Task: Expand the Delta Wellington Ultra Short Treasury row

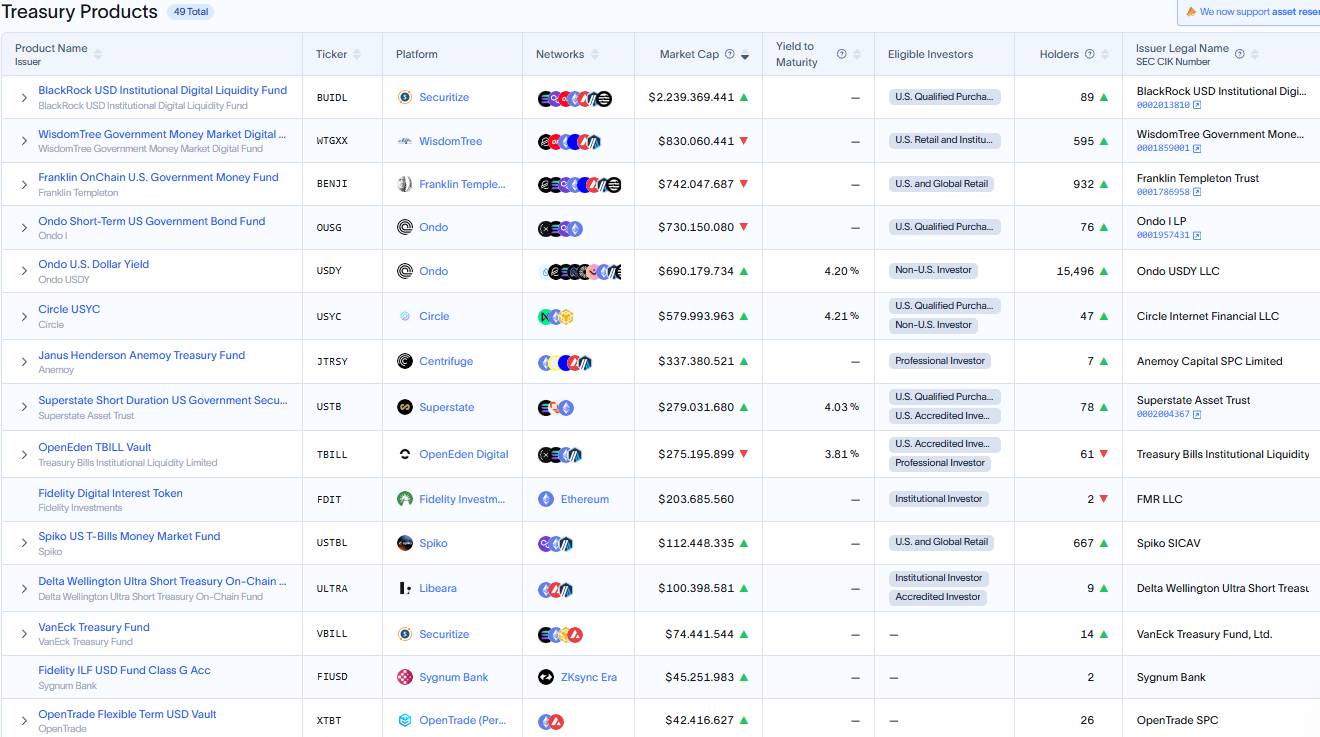Action: point(24,588)
